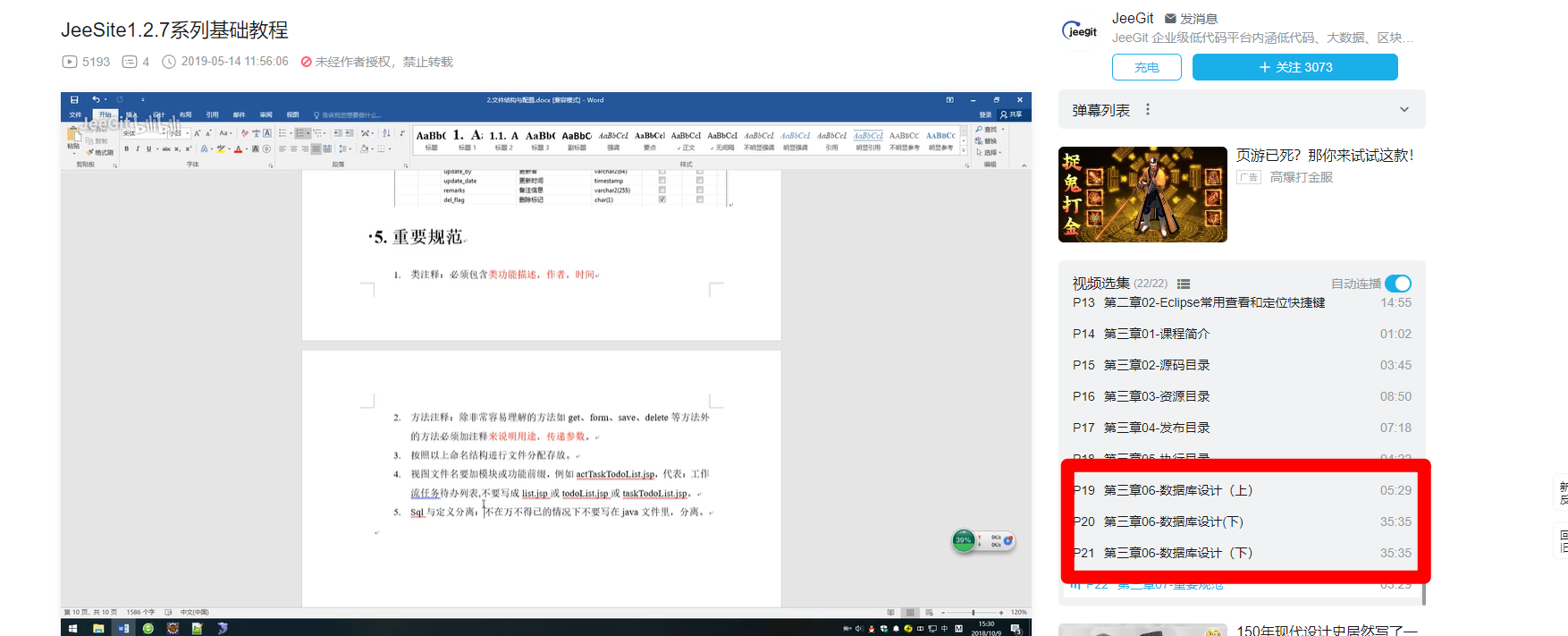The height and width of the screenshot is (636, 1568).
Task: Click the clear formatting eraser icon
Action: (x=245, y=133)
